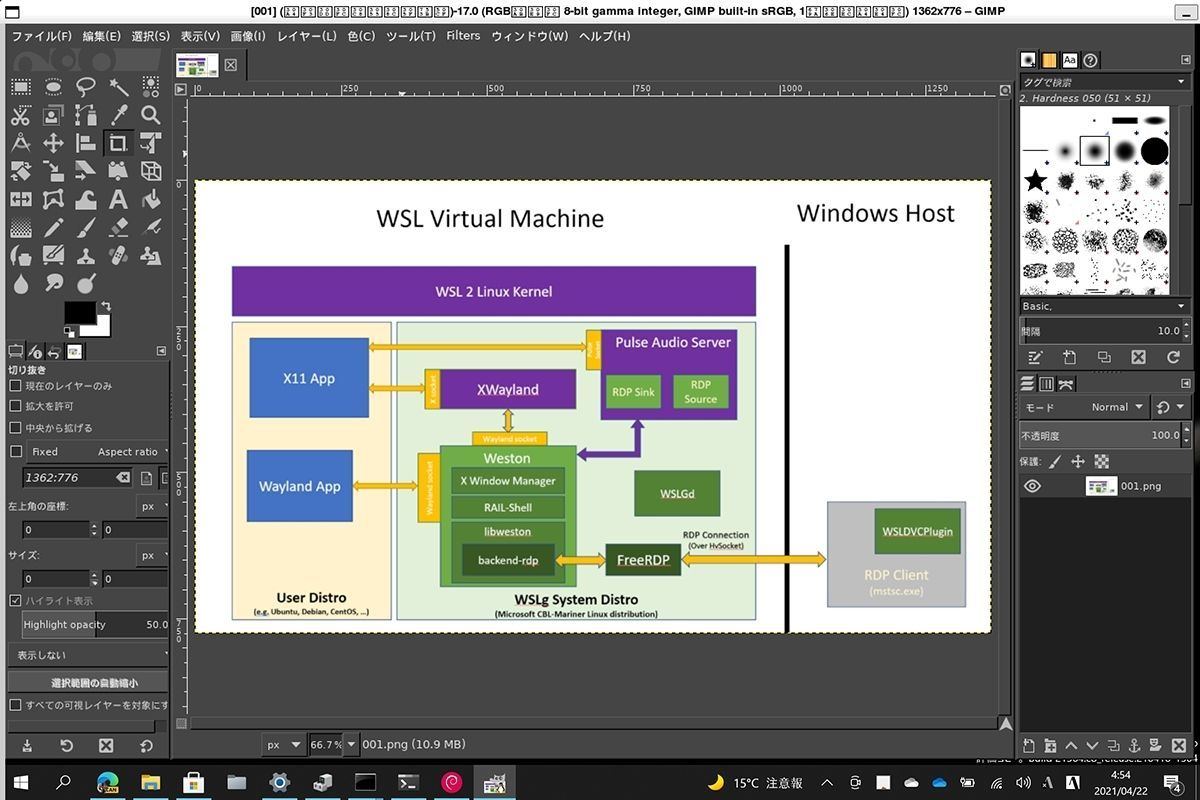1200x800 pixels.
Task: Select the Pencil tool
Action: coord(53,227)
